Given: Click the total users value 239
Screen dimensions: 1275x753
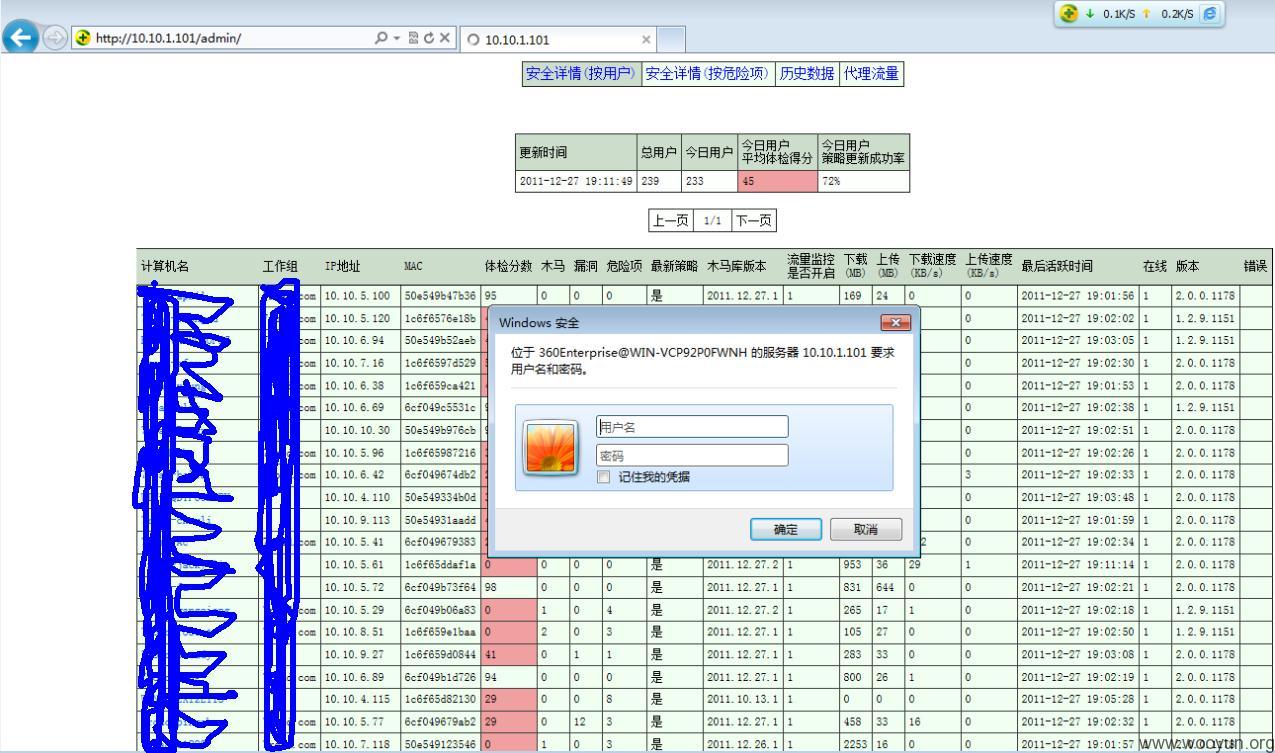Looking at the screenshot, I should click(x=658, y=182).
